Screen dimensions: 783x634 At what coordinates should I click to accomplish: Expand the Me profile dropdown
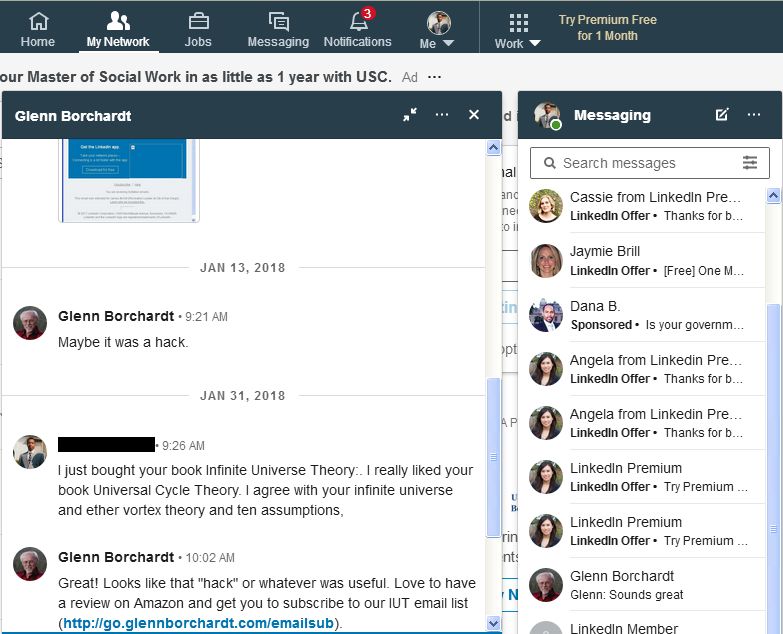coord(437,31)
